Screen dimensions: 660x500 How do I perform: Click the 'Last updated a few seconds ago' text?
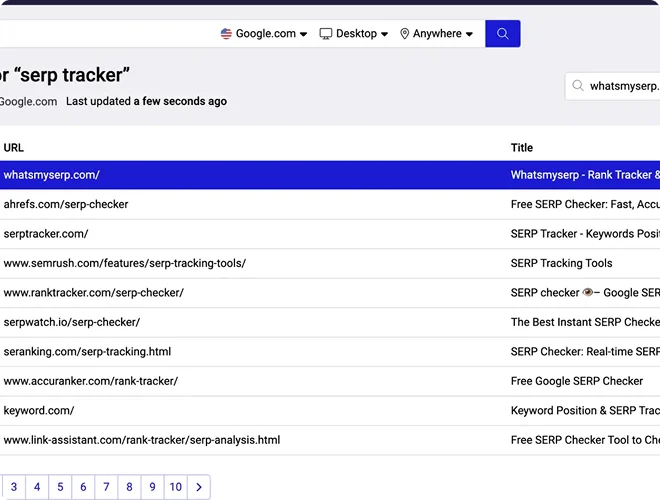(x=146, y=101)
